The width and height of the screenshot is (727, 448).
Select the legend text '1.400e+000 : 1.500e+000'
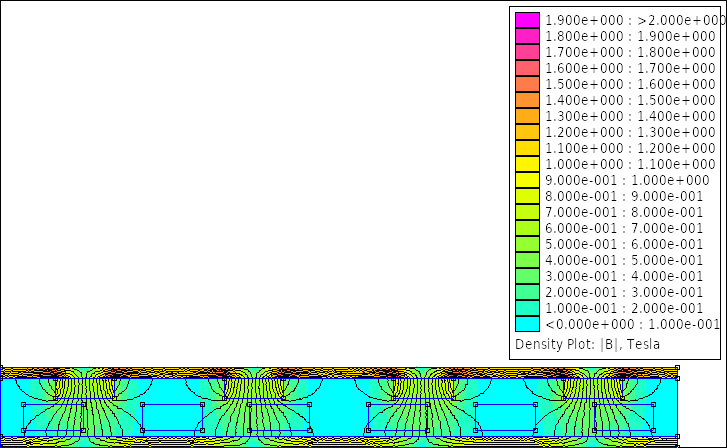coord(630,100)
